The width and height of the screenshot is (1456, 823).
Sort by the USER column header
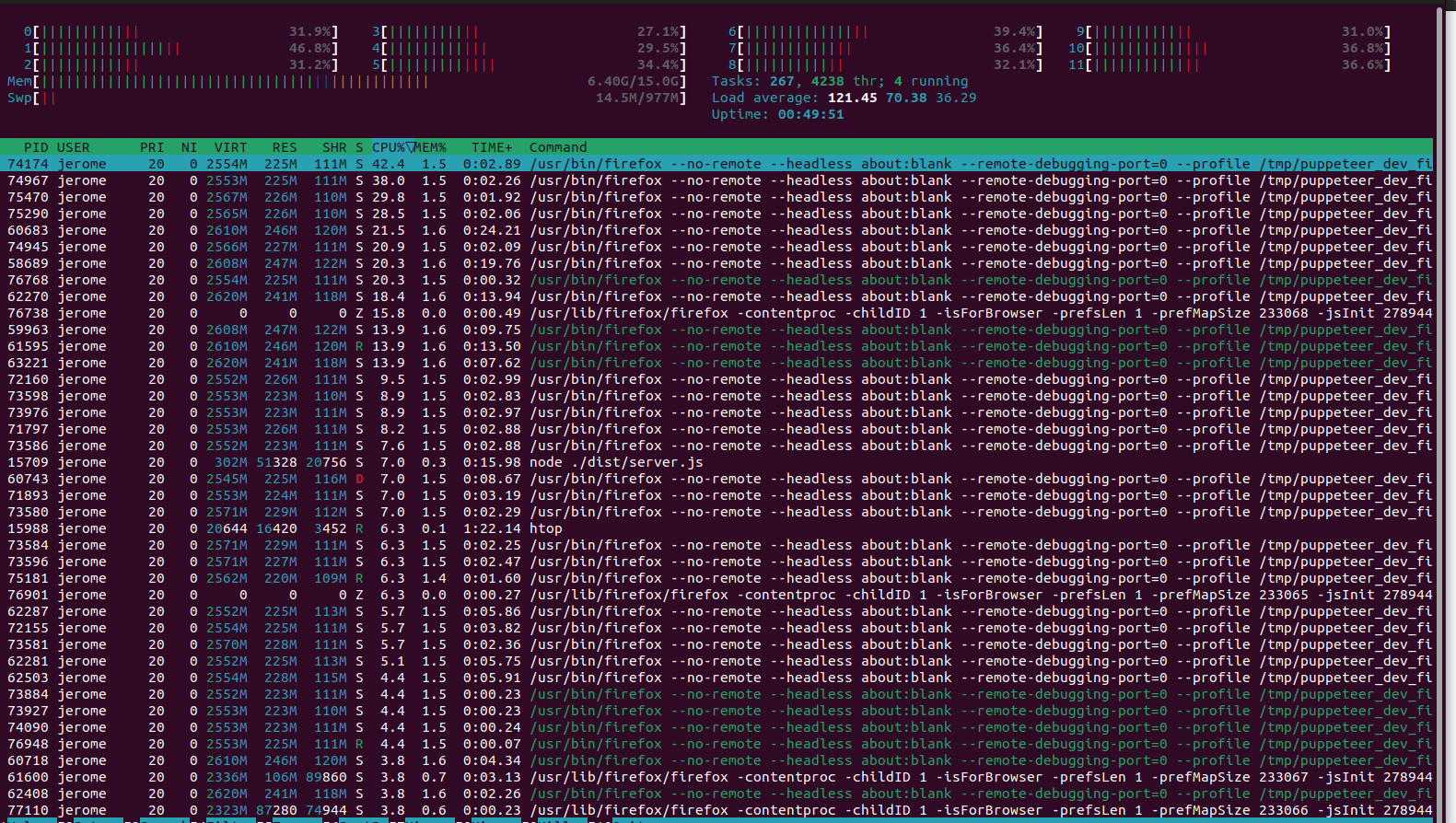coord(74,147)
